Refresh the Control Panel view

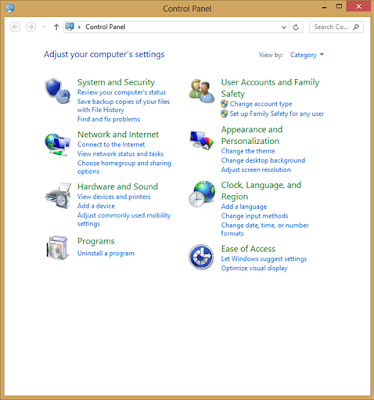click(296, 27)
